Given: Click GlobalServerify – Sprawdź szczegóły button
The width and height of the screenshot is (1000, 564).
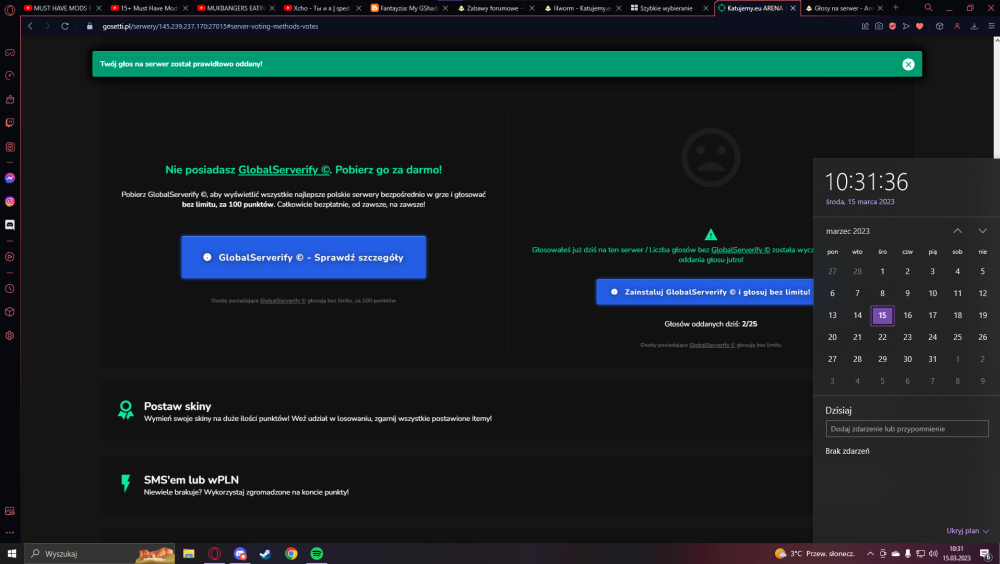Looking at the screenshot, I should tap(304, 257).
